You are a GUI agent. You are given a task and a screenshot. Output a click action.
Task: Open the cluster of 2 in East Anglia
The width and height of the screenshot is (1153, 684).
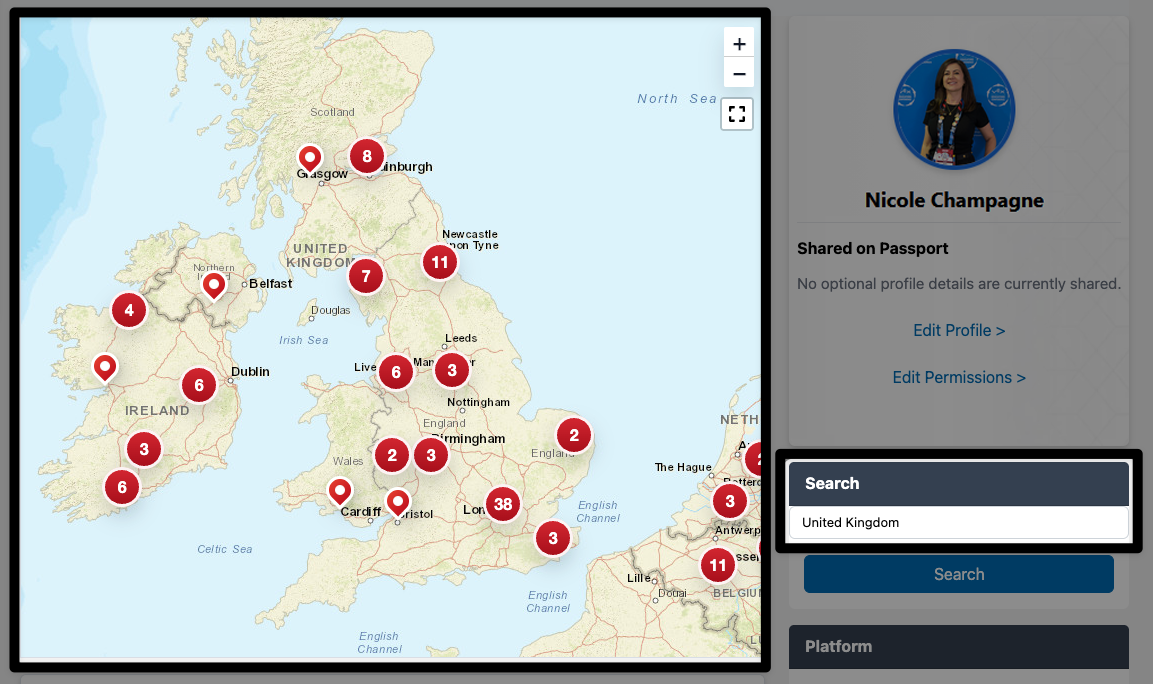(574, 435)
